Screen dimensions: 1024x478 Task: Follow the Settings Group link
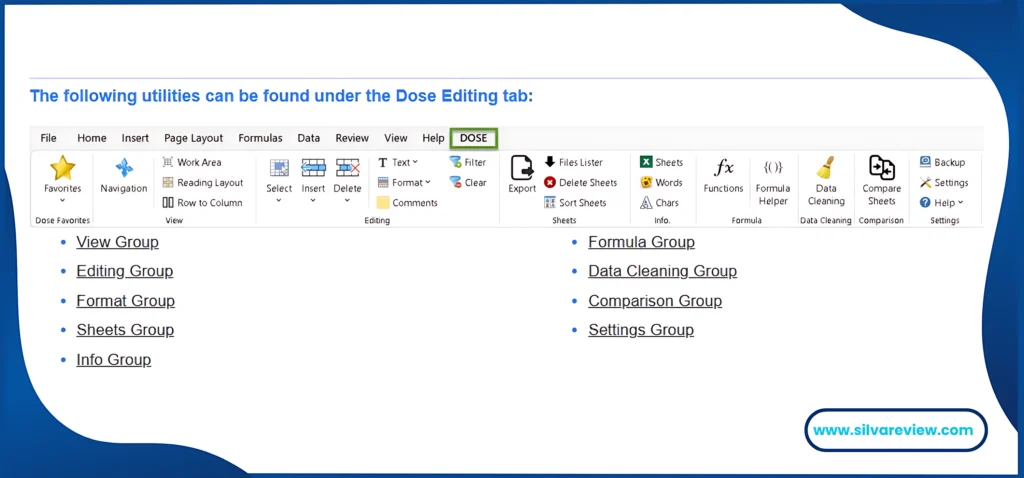tap(641, 330)
